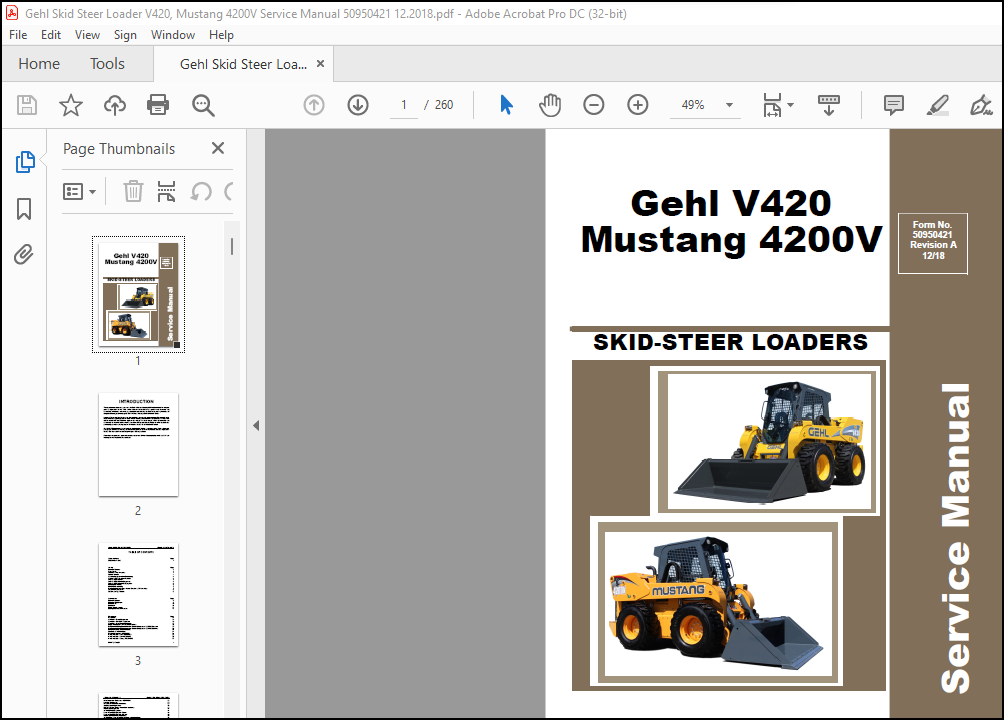Select page 3 table of contents thumbnail
The width and height of the screenshot is (1004, 720).
click(138, 594)
